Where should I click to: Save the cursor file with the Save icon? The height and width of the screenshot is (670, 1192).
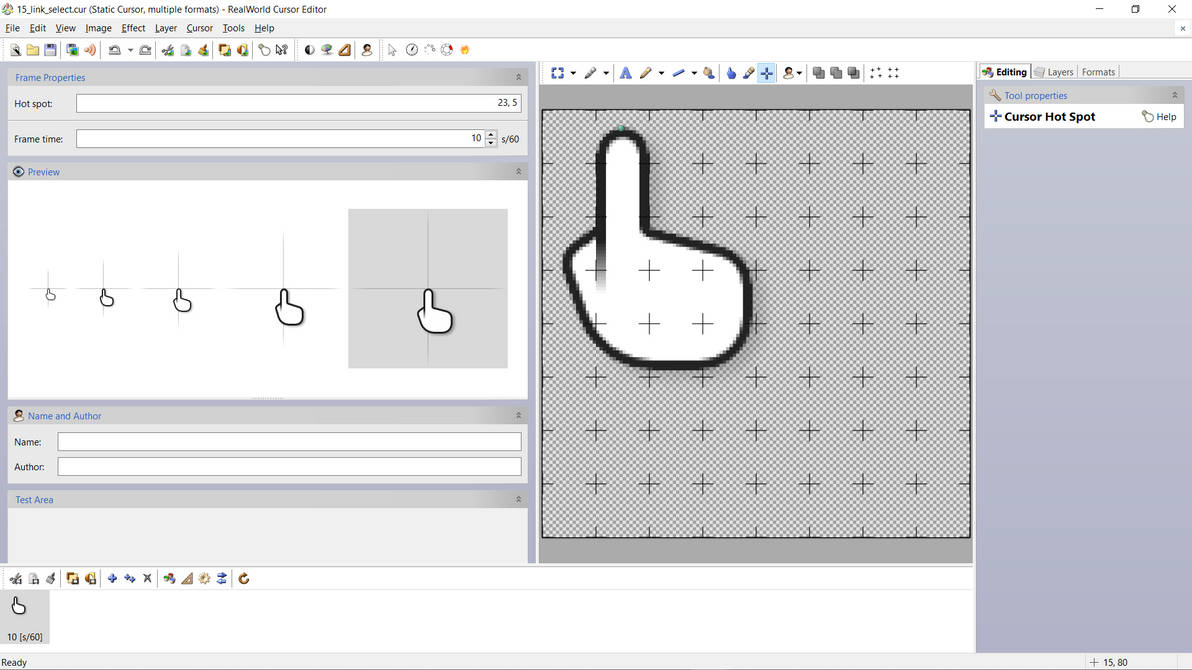coord(50,49)
